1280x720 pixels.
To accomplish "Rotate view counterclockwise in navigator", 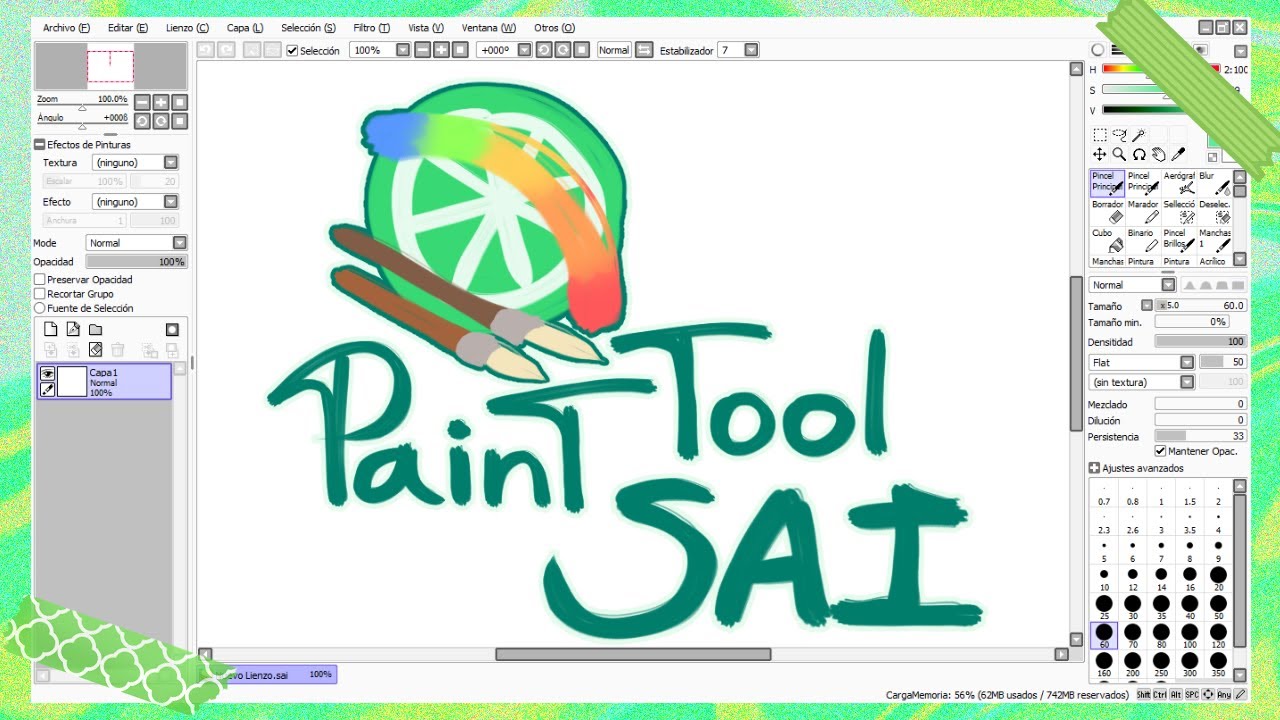I will click(142, 121).
